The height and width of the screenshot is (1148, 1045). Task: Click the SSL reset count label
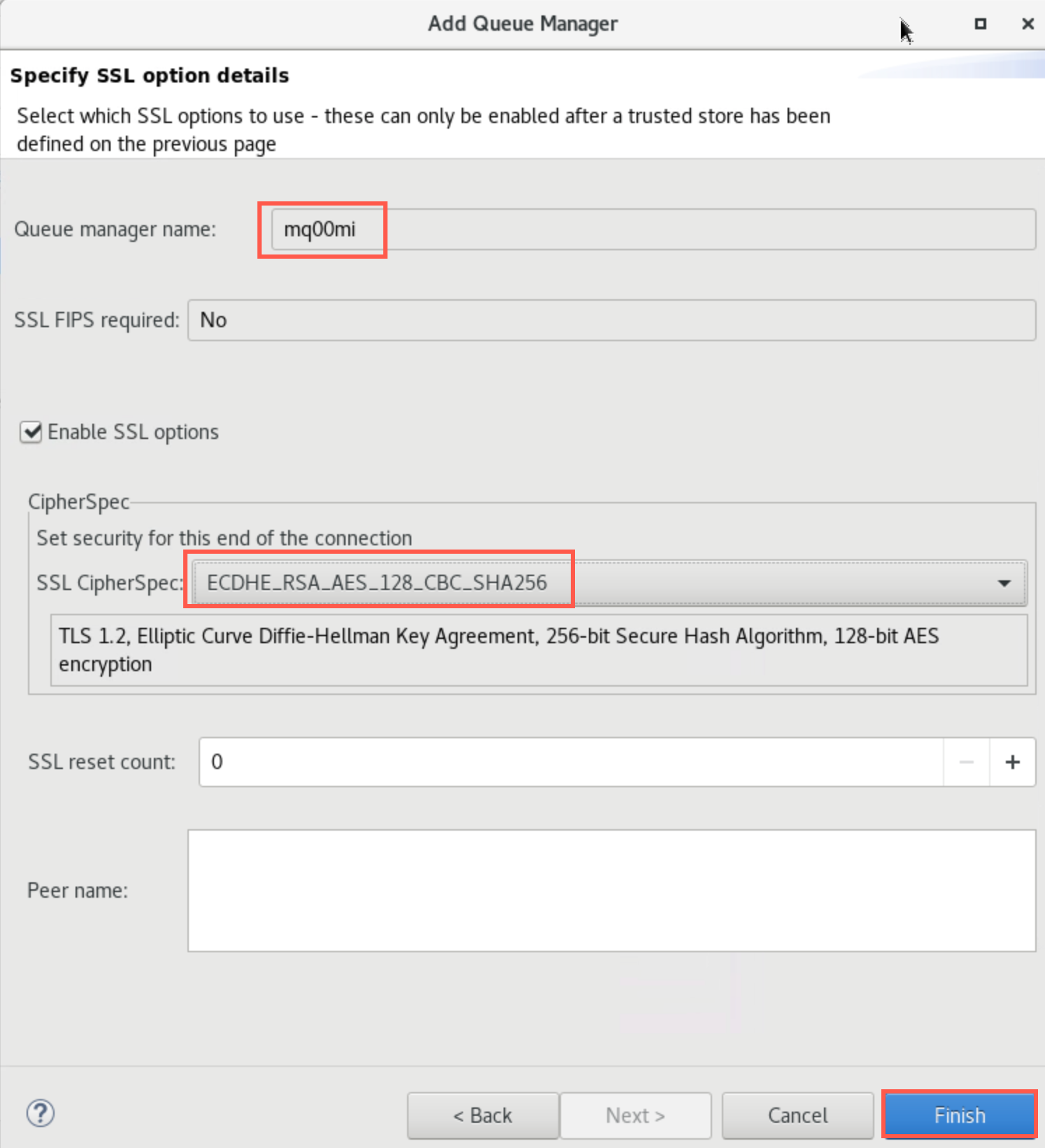point(102,762)
